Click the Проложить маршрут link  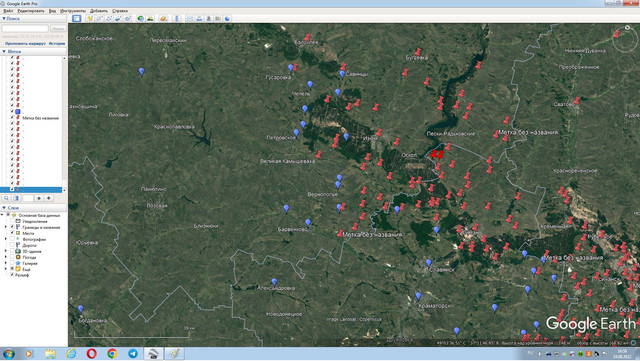[25, 43]
